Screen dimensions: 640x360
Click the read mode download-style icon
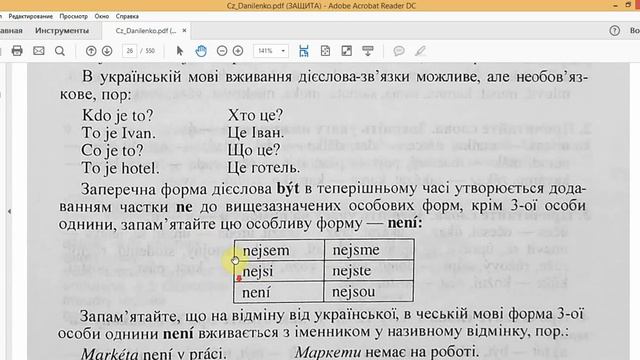368,51
